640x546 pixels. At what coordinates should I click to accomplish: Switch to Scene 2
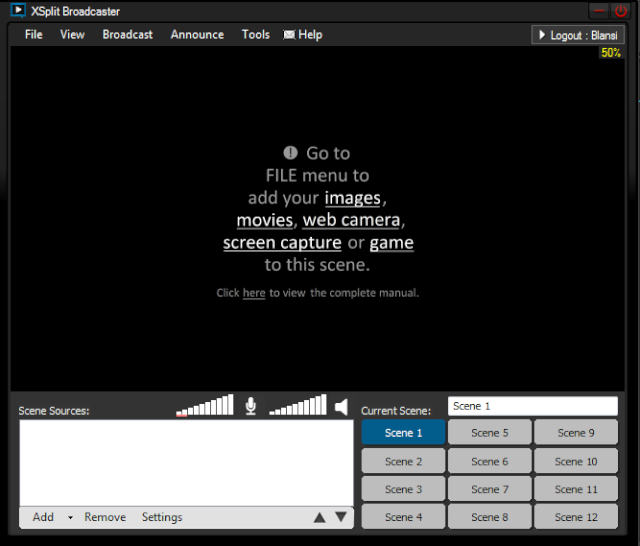click(x=403, y=461)
